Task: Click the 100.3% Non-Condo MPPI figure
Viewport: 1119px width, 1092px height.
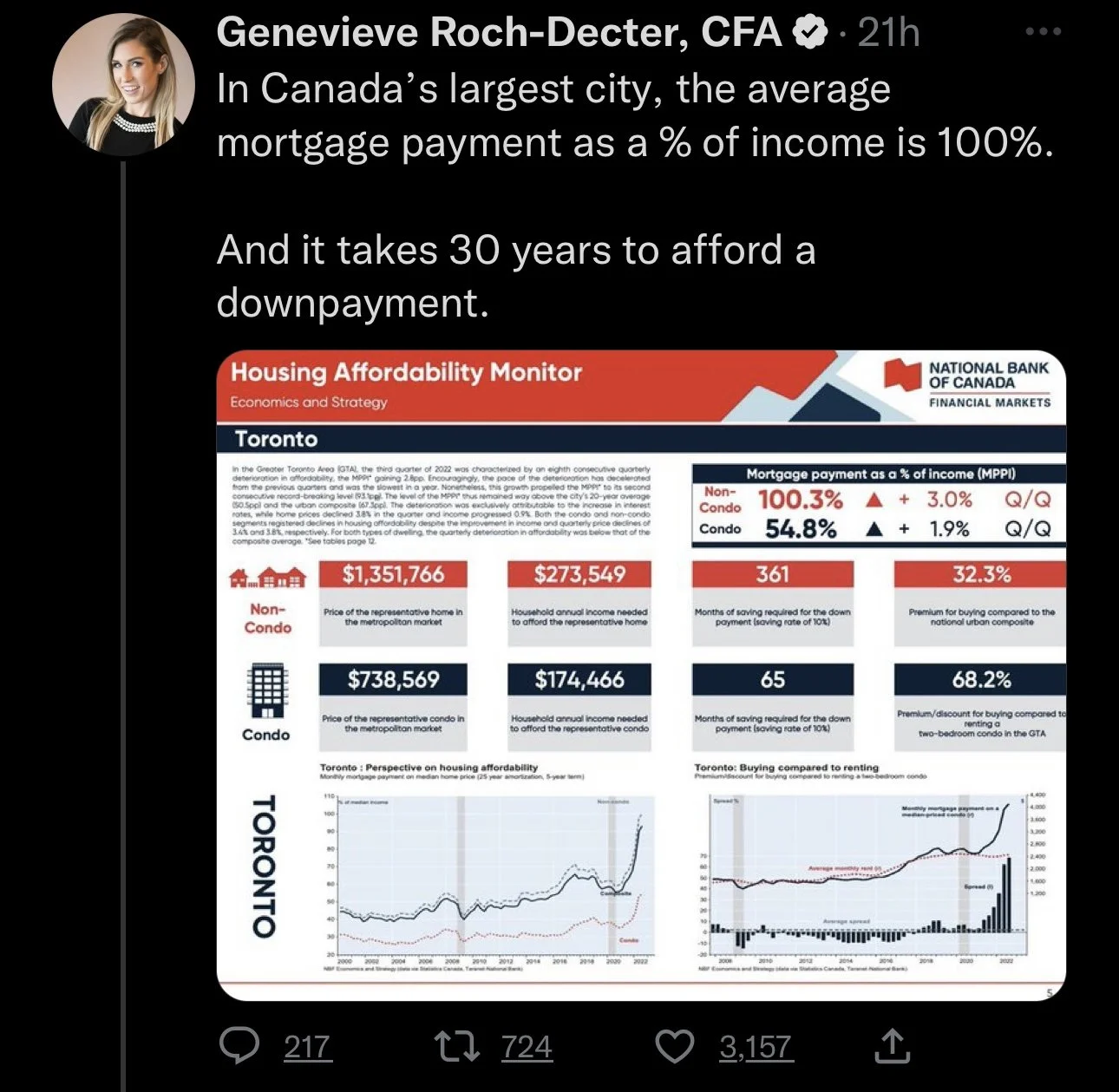Action: pos(800,500)
